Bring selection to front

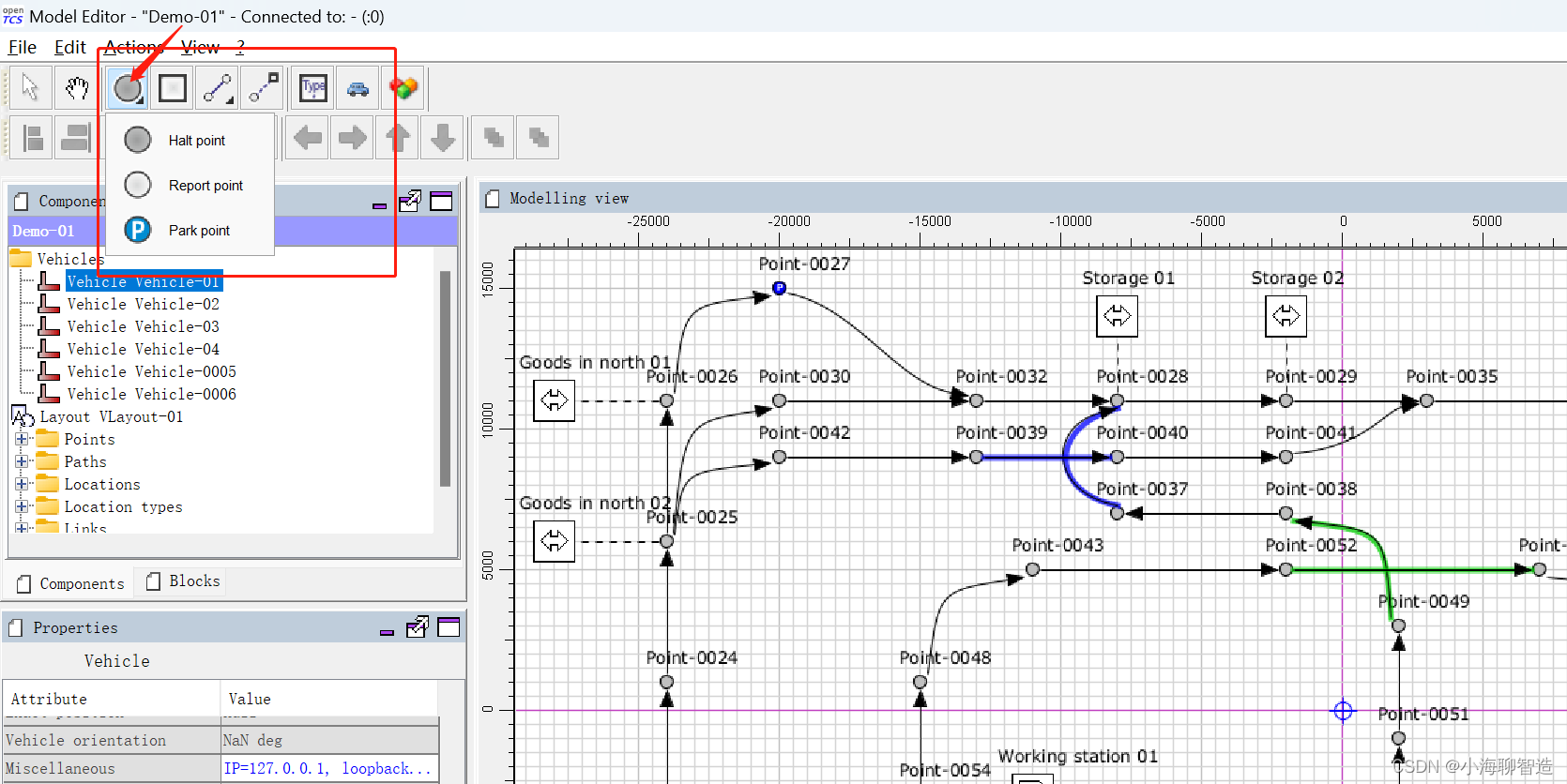click(x=493, y=138)
